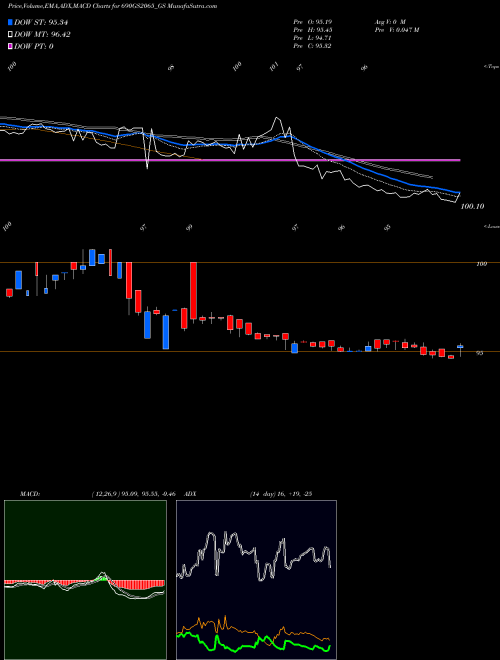This screenshot has height=660, width=500.
Task: Click the '<Tops' label at right edge
Action: [492, 67]
